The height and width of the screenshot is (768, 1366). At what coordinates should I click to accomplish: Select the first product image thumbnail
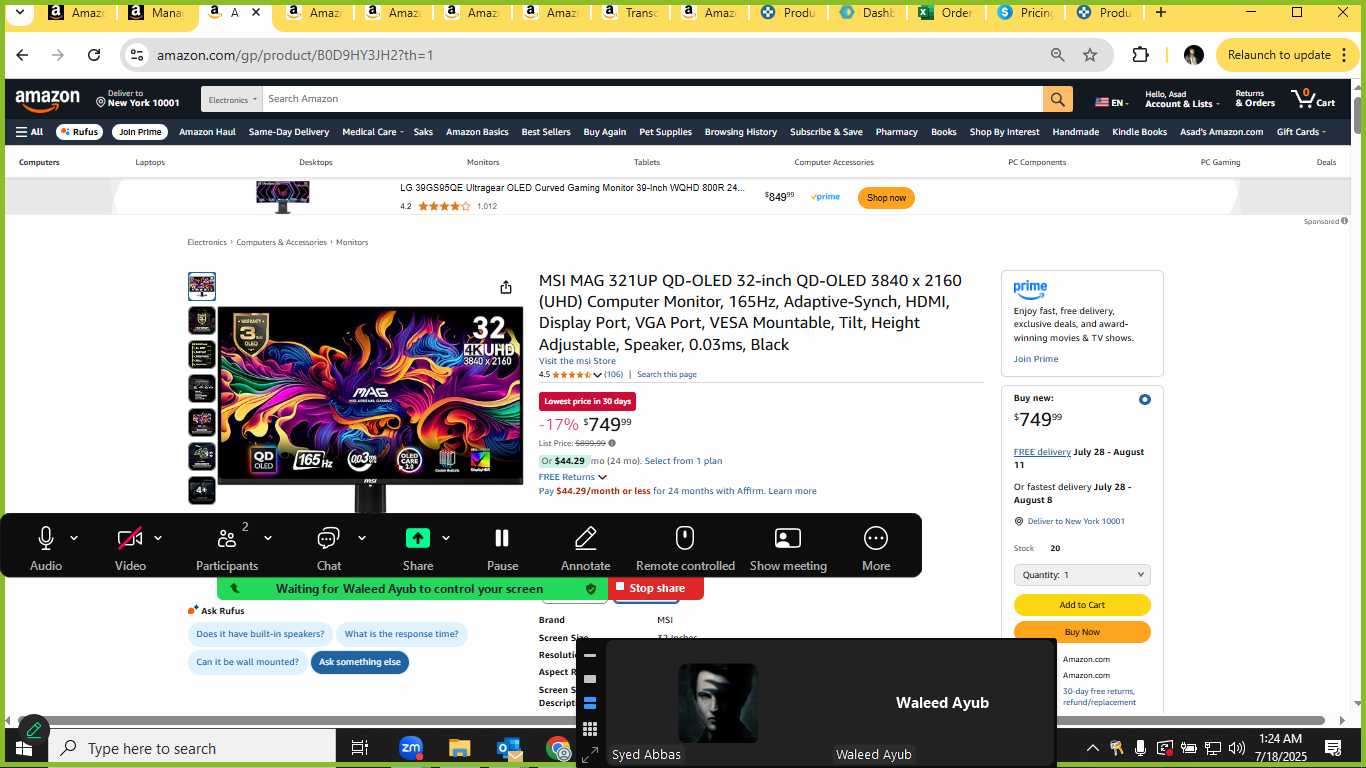click(202, 287)
